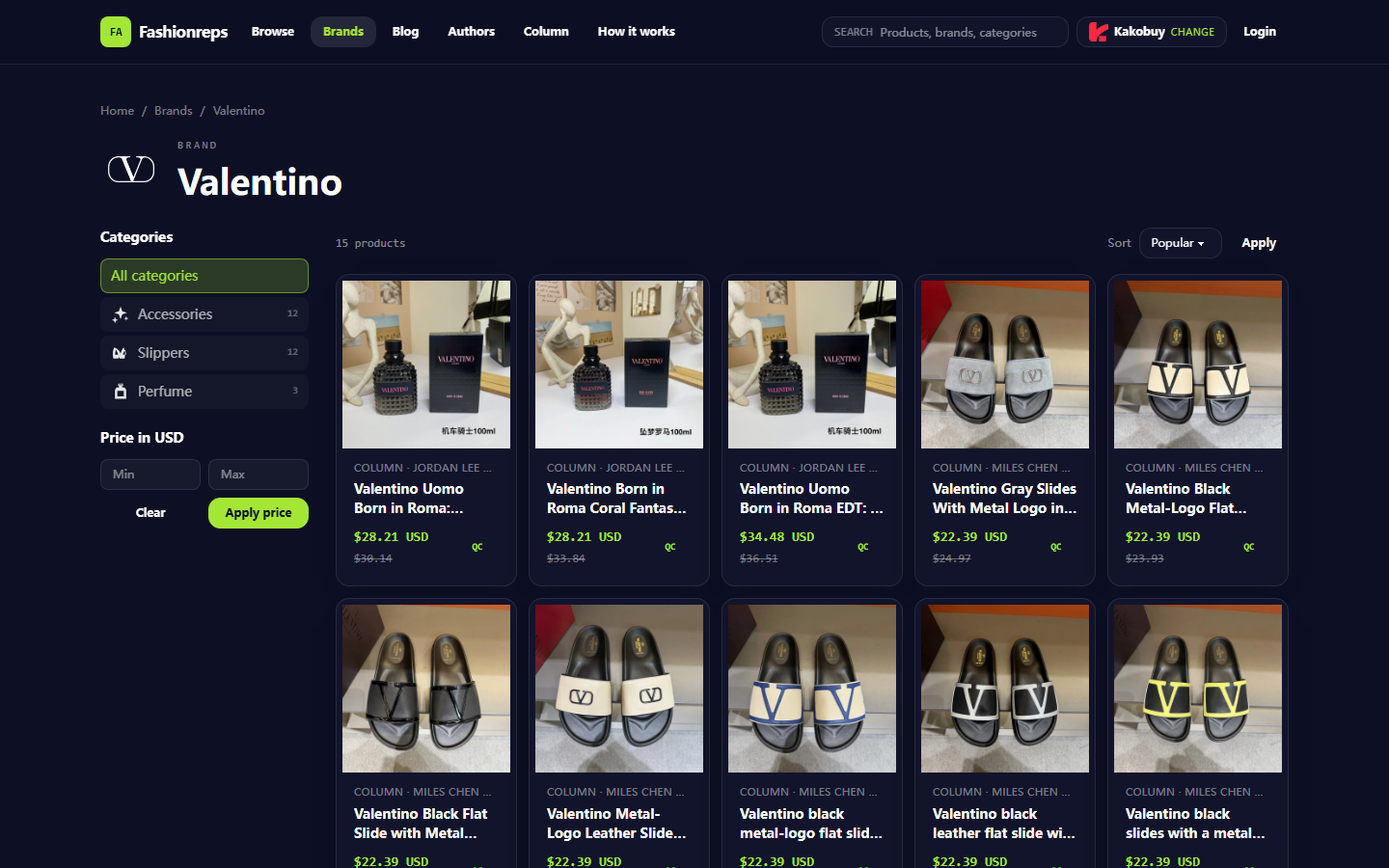1389x868 pixels.
Task: Open the Column page
Action: (546, 32)
